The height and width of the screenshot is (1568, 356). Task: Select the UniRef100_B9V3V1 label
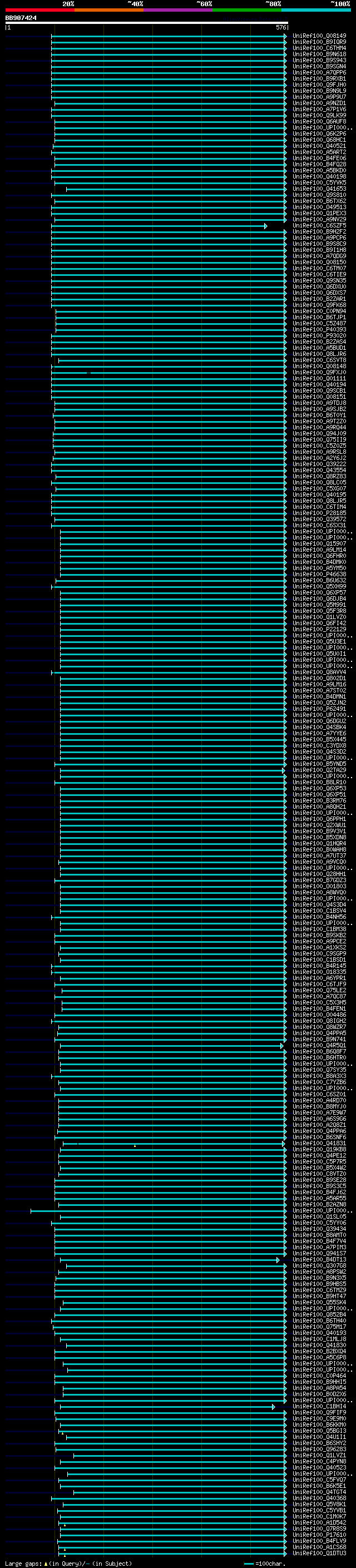coord(319,832)
